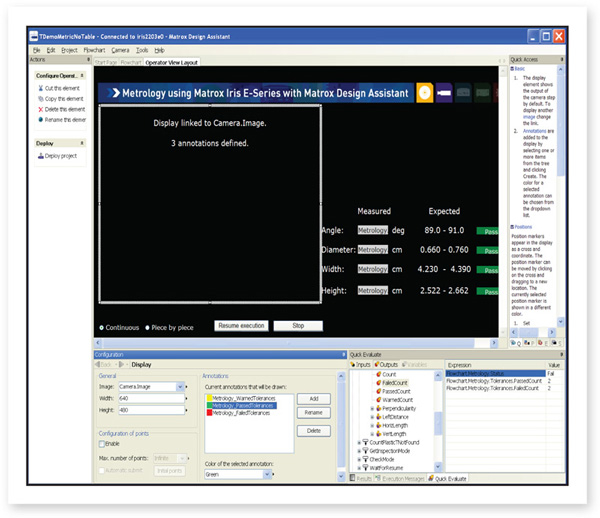
Task: Click the VertLength node icon
Action: click(379, 433)
